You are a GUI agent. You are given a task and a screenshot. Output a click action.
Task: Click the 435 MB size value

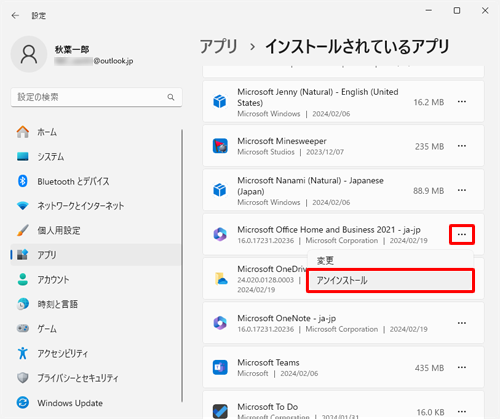pos(429,368)
